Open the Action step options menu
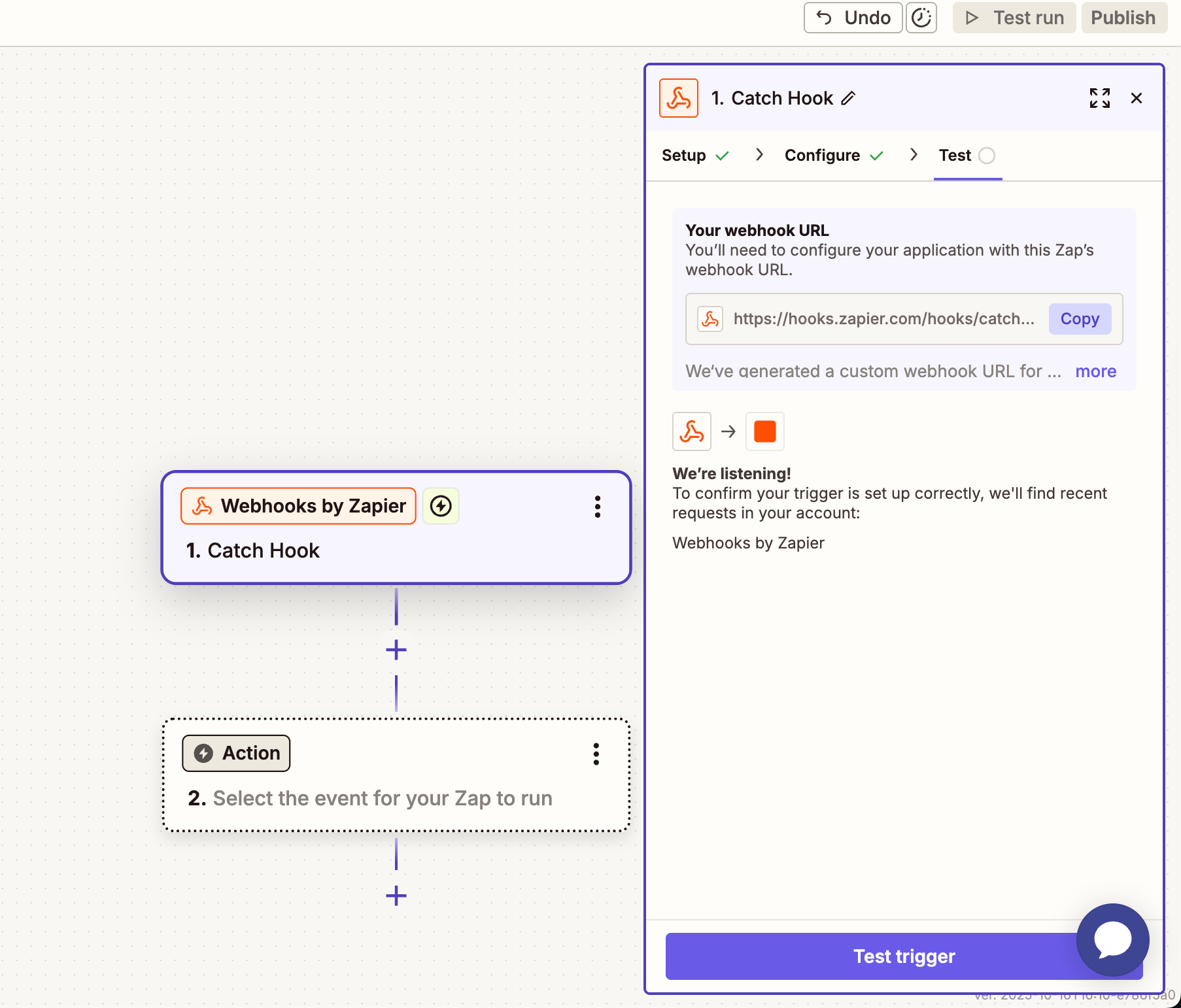This screenshot has height=1008, width=1181. (596, 754)
